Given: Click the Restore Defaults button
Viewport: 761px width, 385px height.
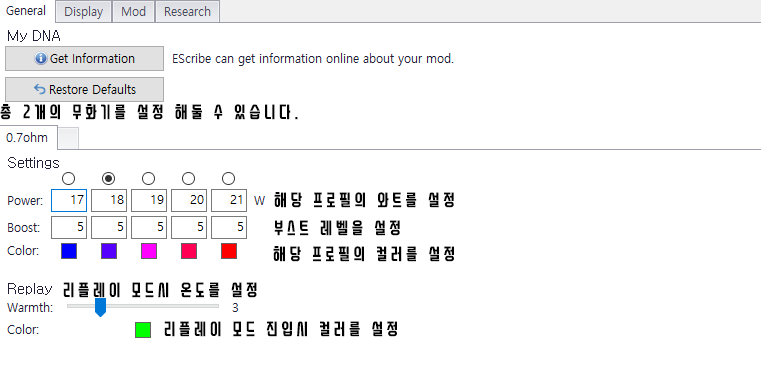Looking at the screenshot, I should point(84,89).
